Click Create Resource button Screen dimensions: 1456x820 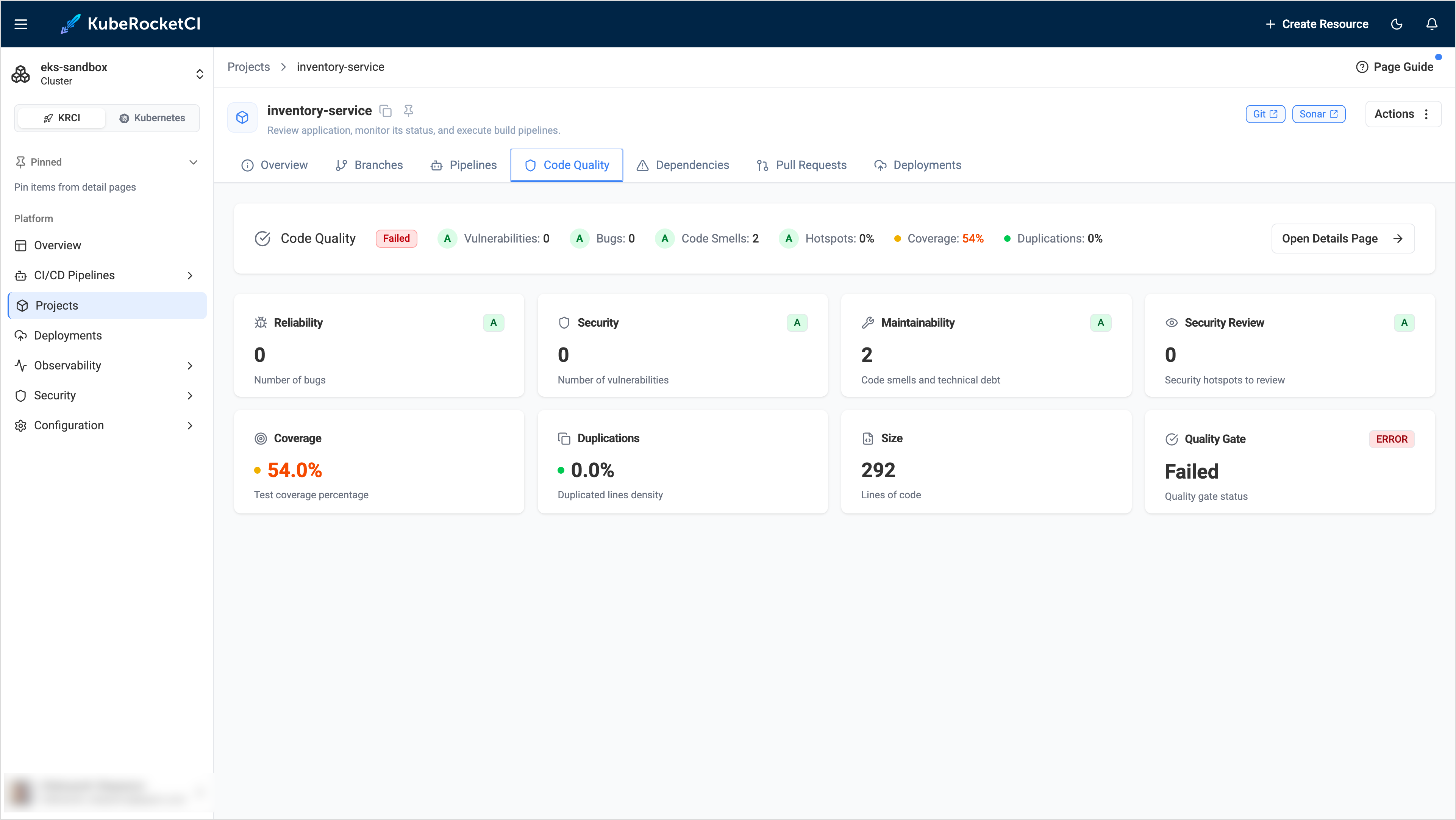[1316, 24]
